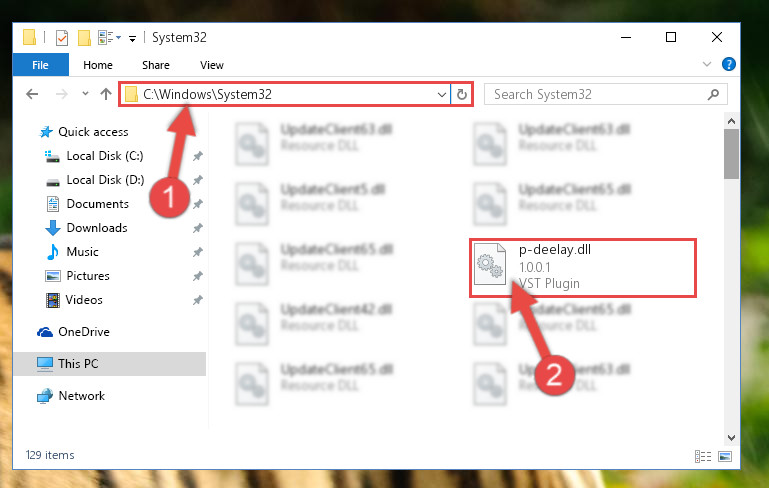This screenshot has height=488, width=769.
Task: Go up one folder level
Action: (x=105, y=94)
